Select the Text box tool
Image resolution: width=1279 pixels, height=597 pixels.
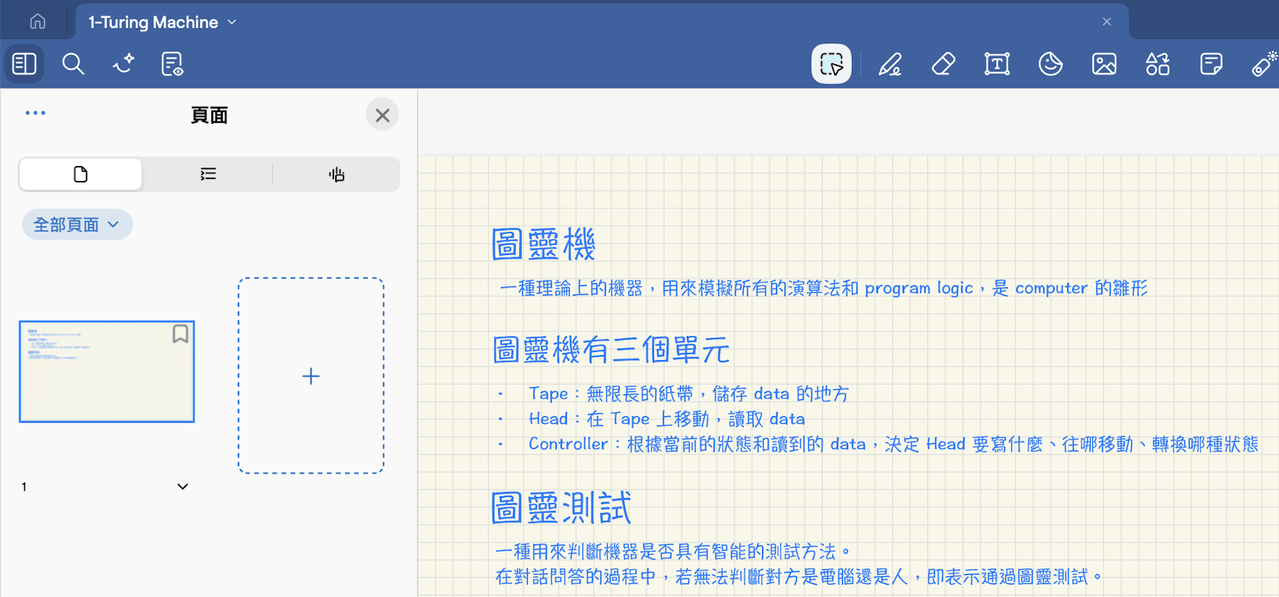(x=997, y=64)
